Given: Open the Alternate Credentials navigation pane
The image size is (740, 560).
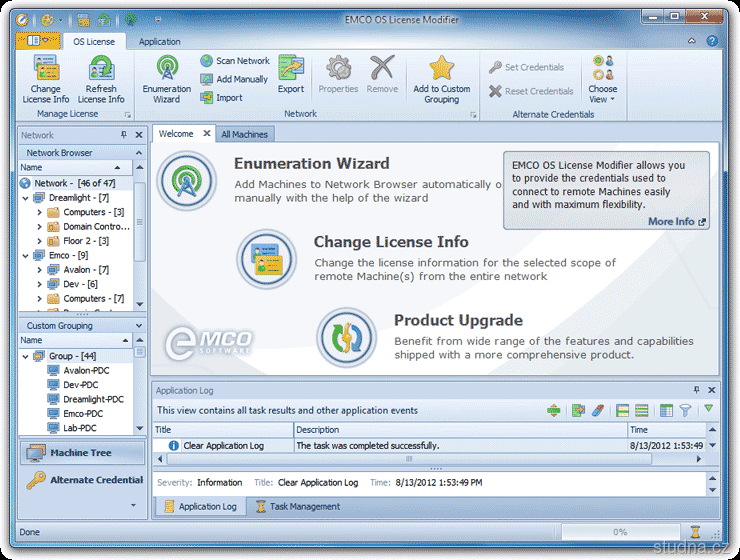Looking at the screenshot, I should (82, 480).
